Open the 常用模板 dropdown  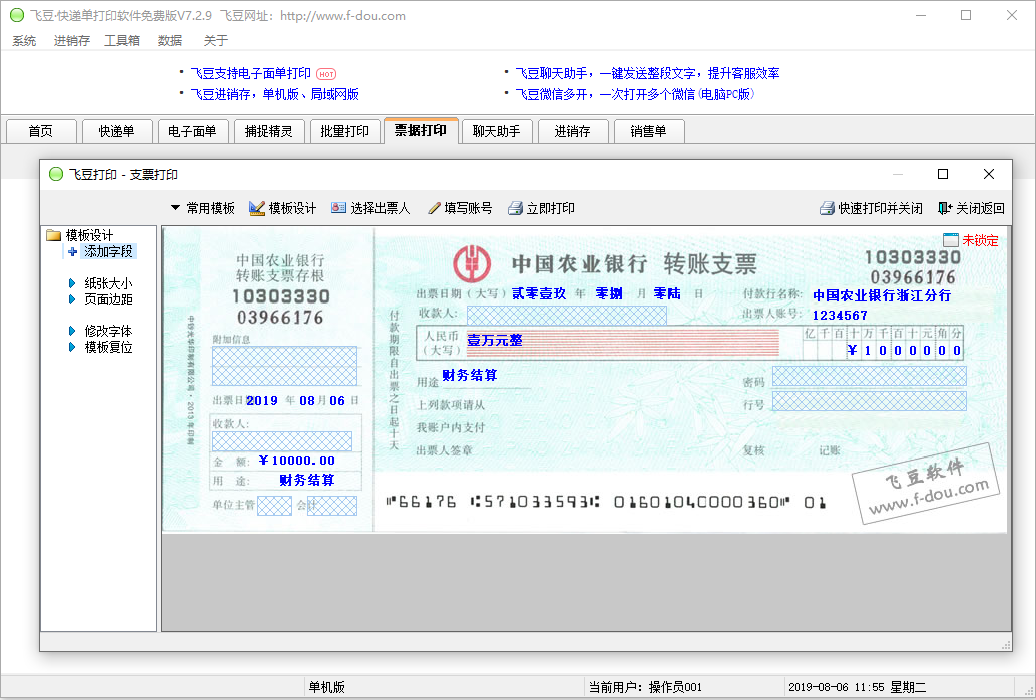202,208
